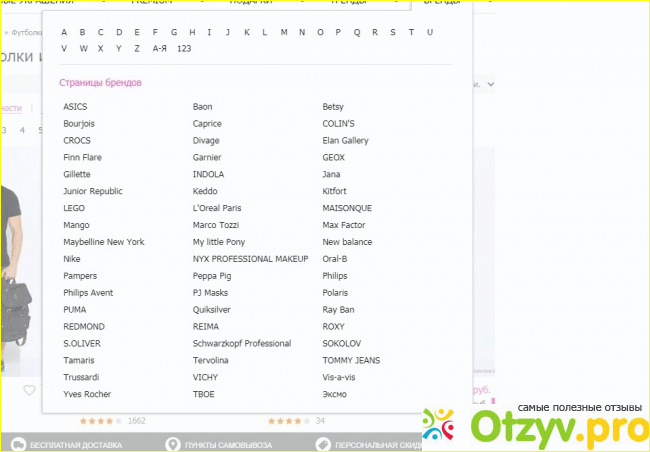Select the А-Я Cyrillic letter filter
Viewport: 650px width, 452px height.
coord(159,48)
